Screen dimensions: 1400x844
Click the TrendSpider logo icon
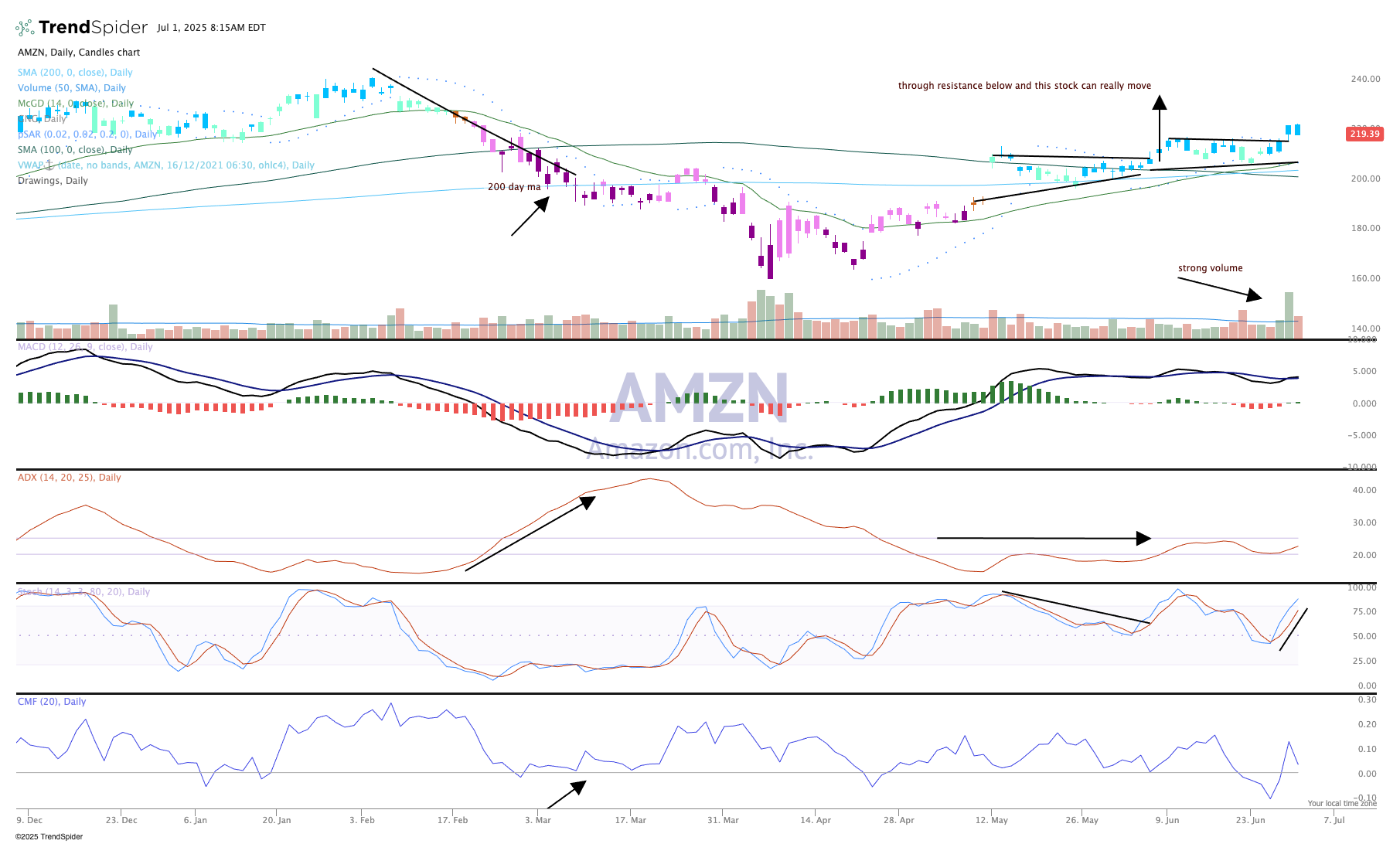[x=25, y=28]
